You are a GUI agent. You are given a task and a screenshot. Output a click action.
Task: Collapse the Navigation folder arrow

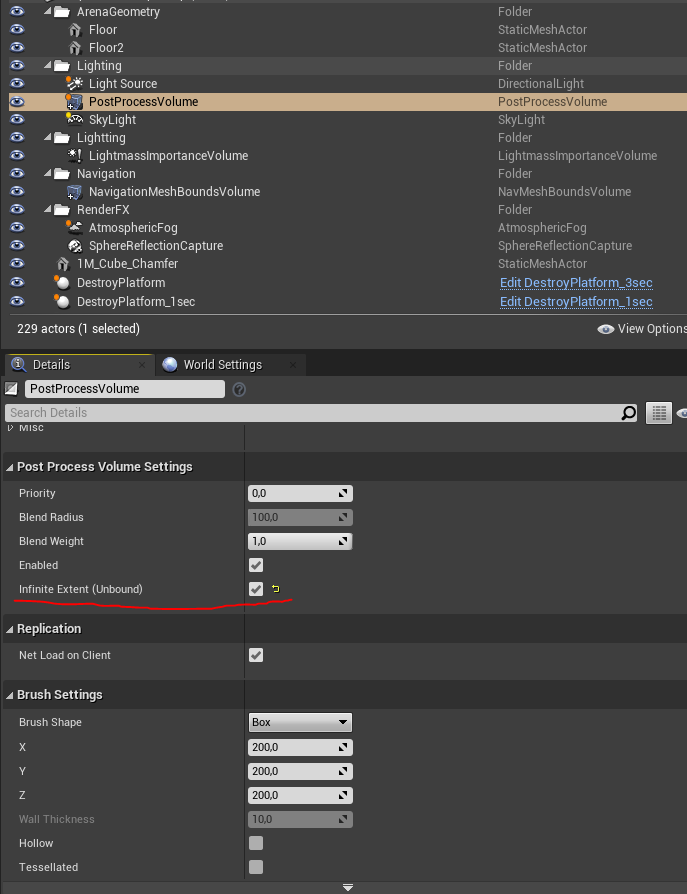(x=48, y=174)
